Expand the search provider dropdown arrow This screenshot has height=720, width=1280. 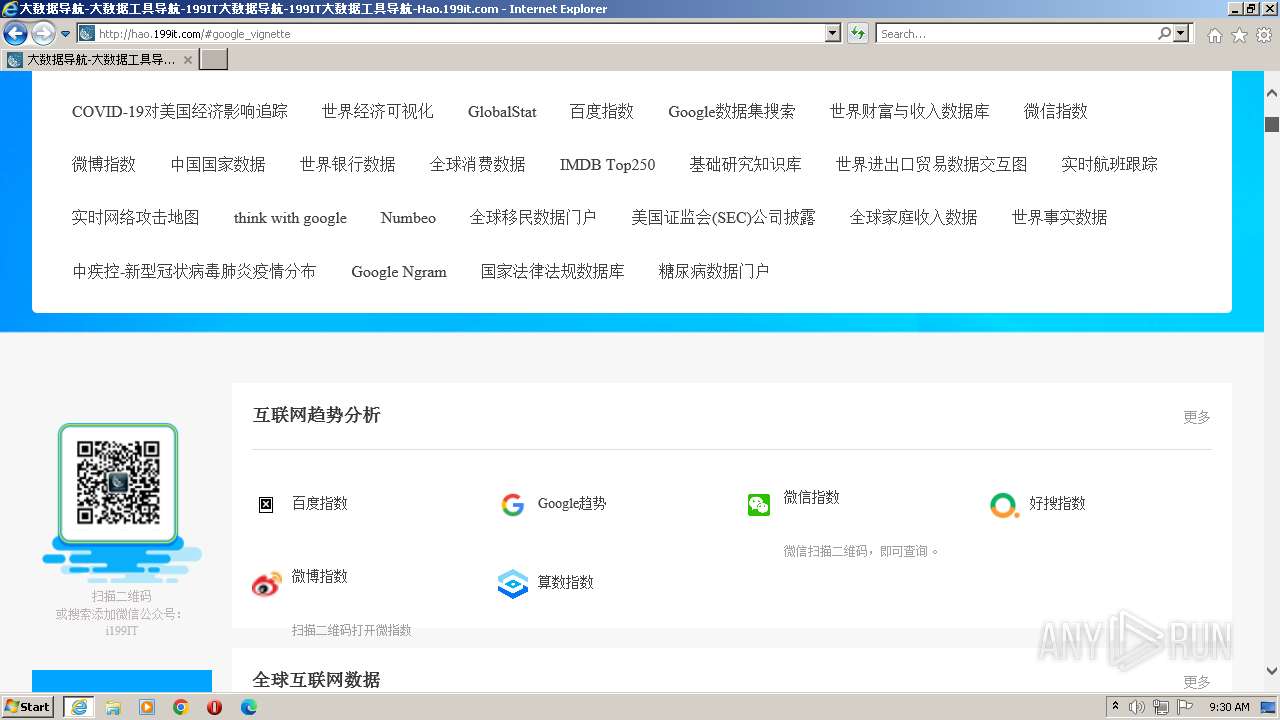click(x=1182, y=34)
